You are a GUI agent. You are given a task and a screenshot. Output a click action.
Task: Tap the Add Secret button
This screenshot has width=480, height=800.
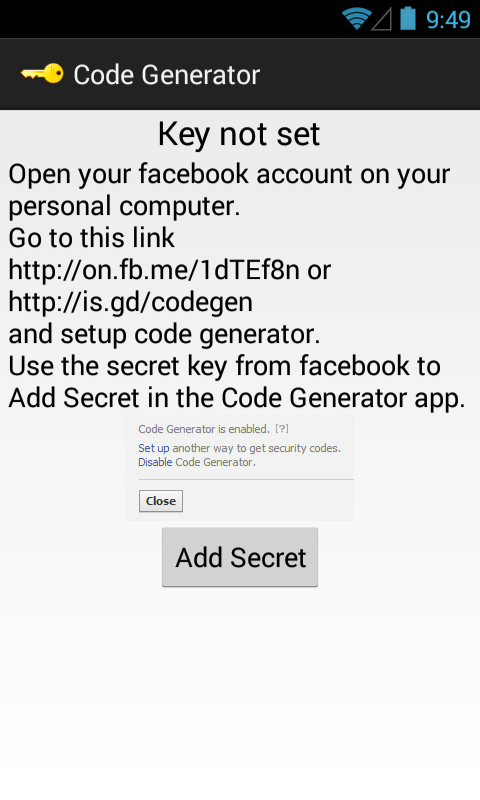click(240, 557)
